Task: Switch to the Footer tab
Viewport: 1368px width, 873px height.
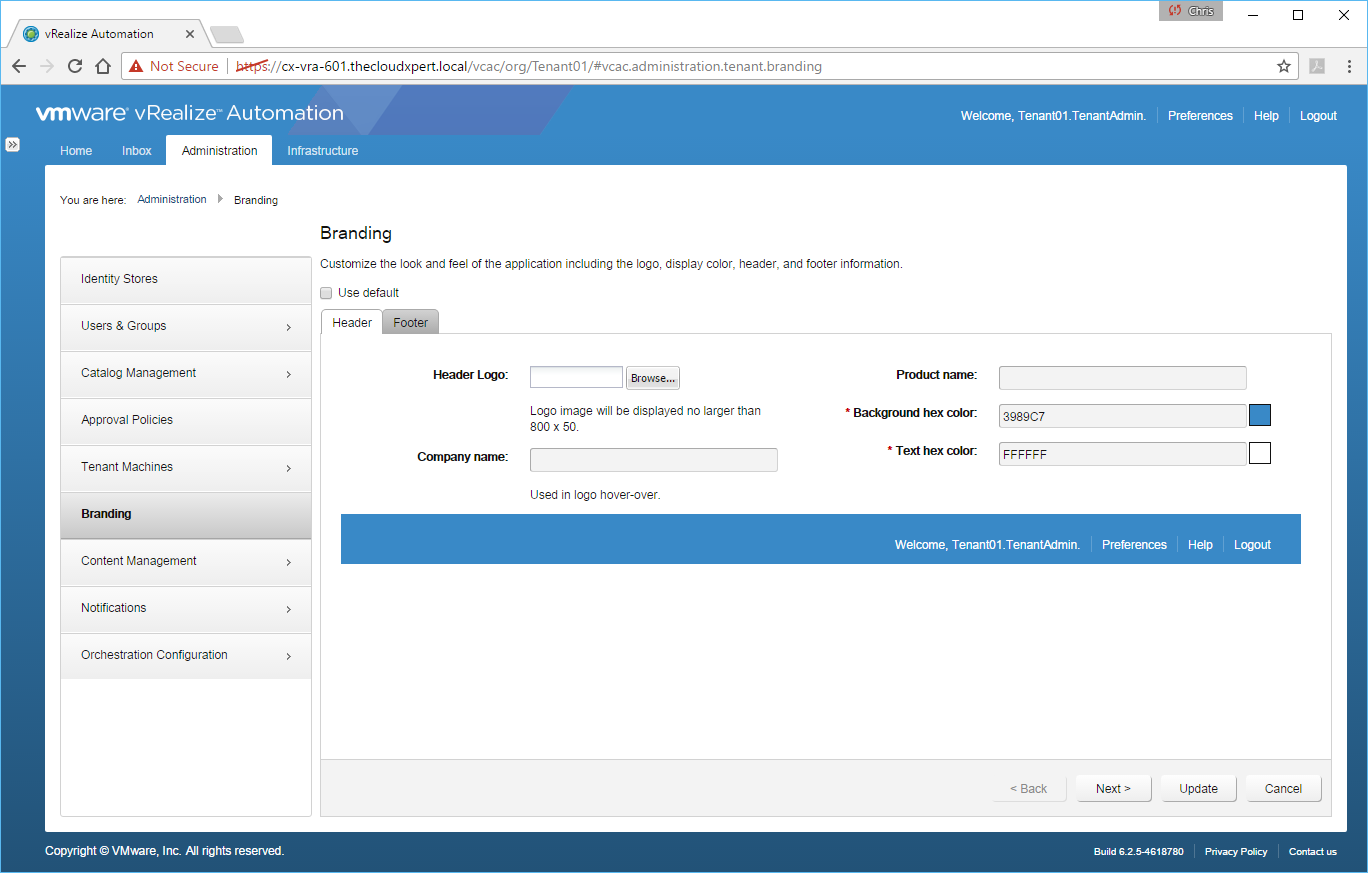Action: pyautogui.click(x=410, y=322)
